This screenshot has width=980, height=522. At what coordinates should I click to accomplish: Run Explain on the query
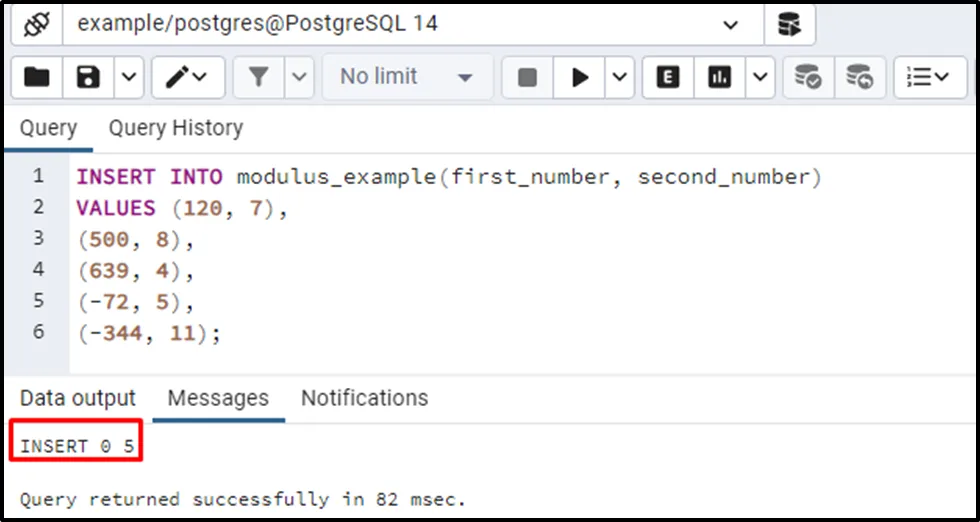coord(668,77)
